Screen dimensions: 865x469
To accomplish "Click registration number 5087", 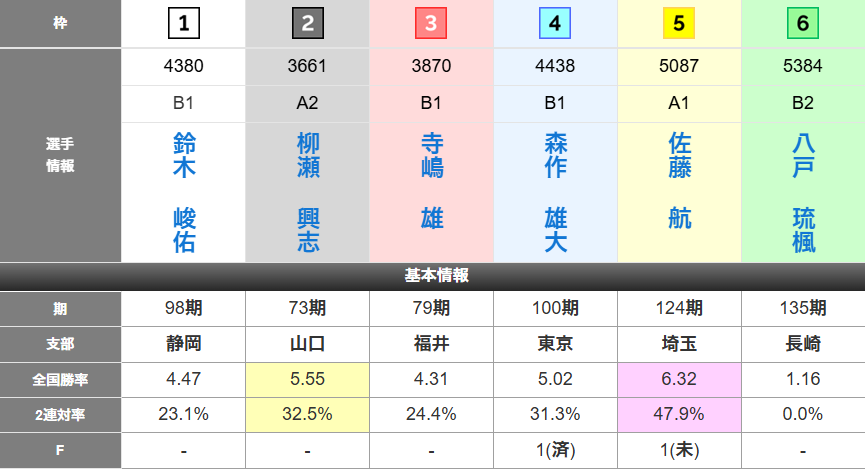I will (679, 67).
